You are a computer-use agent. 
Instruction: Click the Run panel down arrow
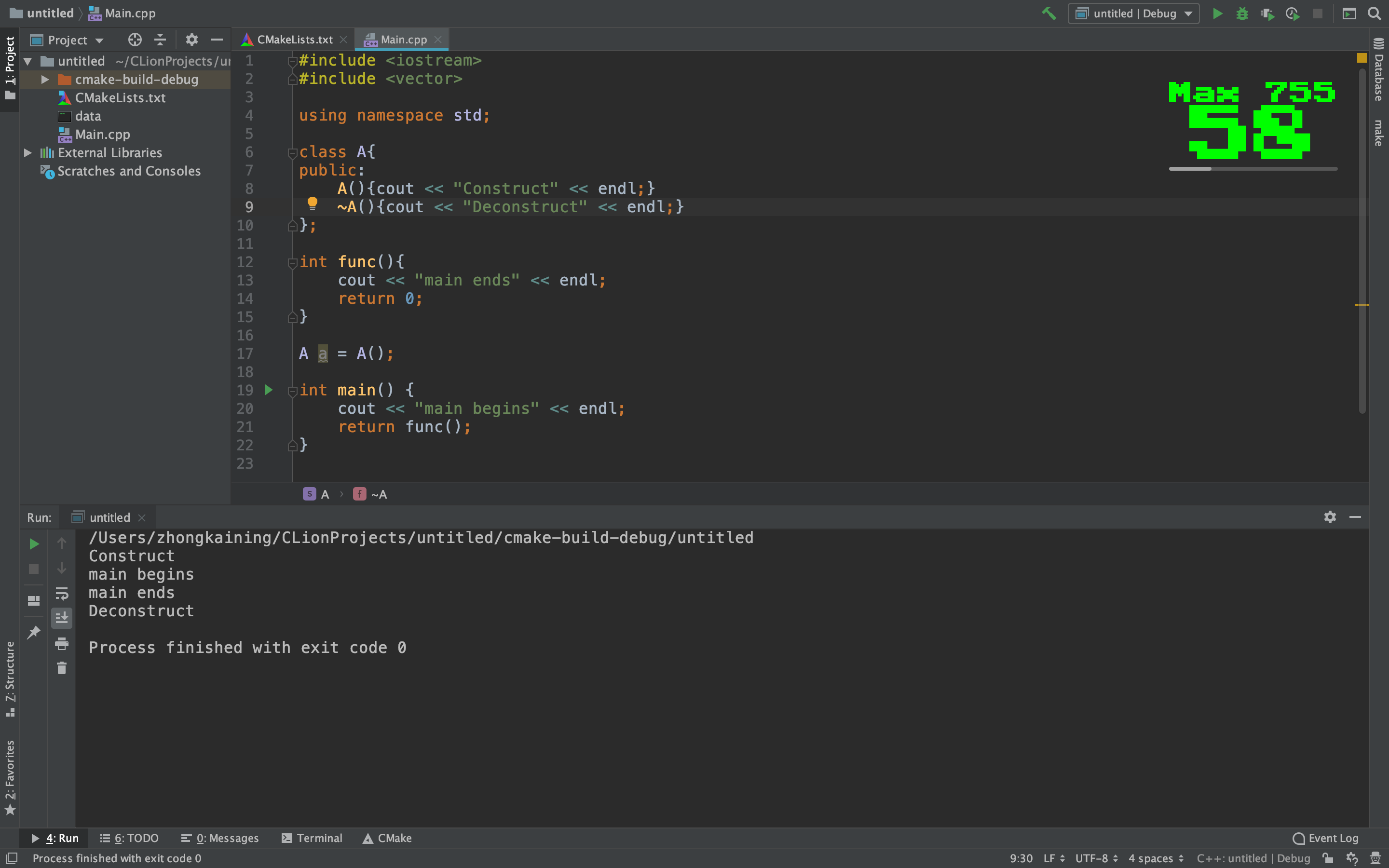[61, 568]
